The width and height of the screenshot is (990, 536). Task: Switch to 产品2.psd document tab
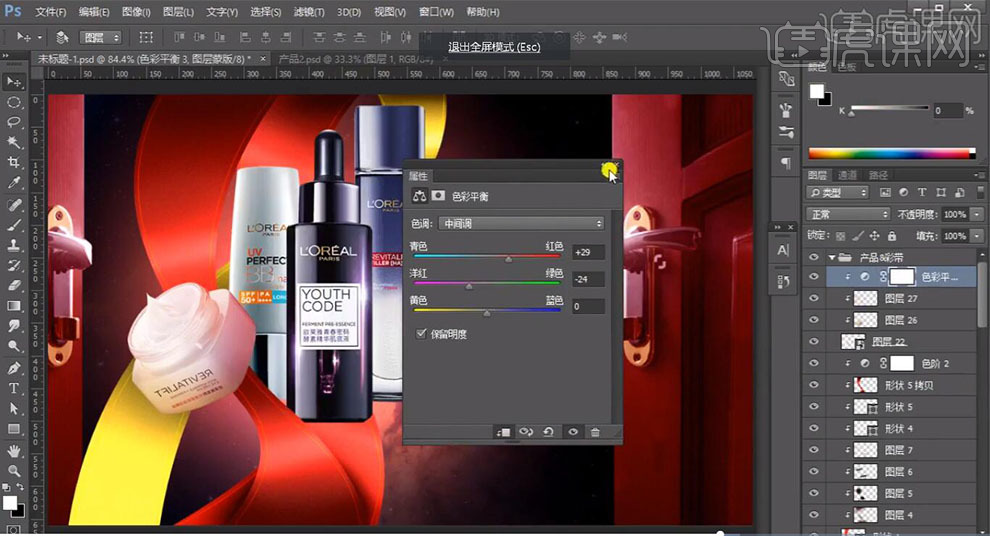point(355,59)
